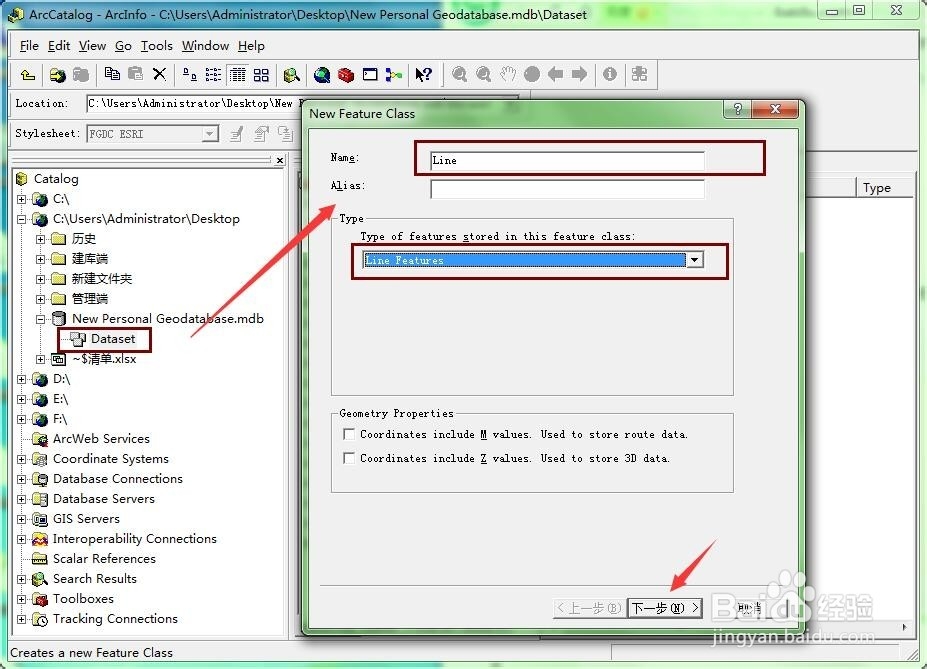Open the File menu
Viewport: 927px width, 669px height.
[29, 46]
